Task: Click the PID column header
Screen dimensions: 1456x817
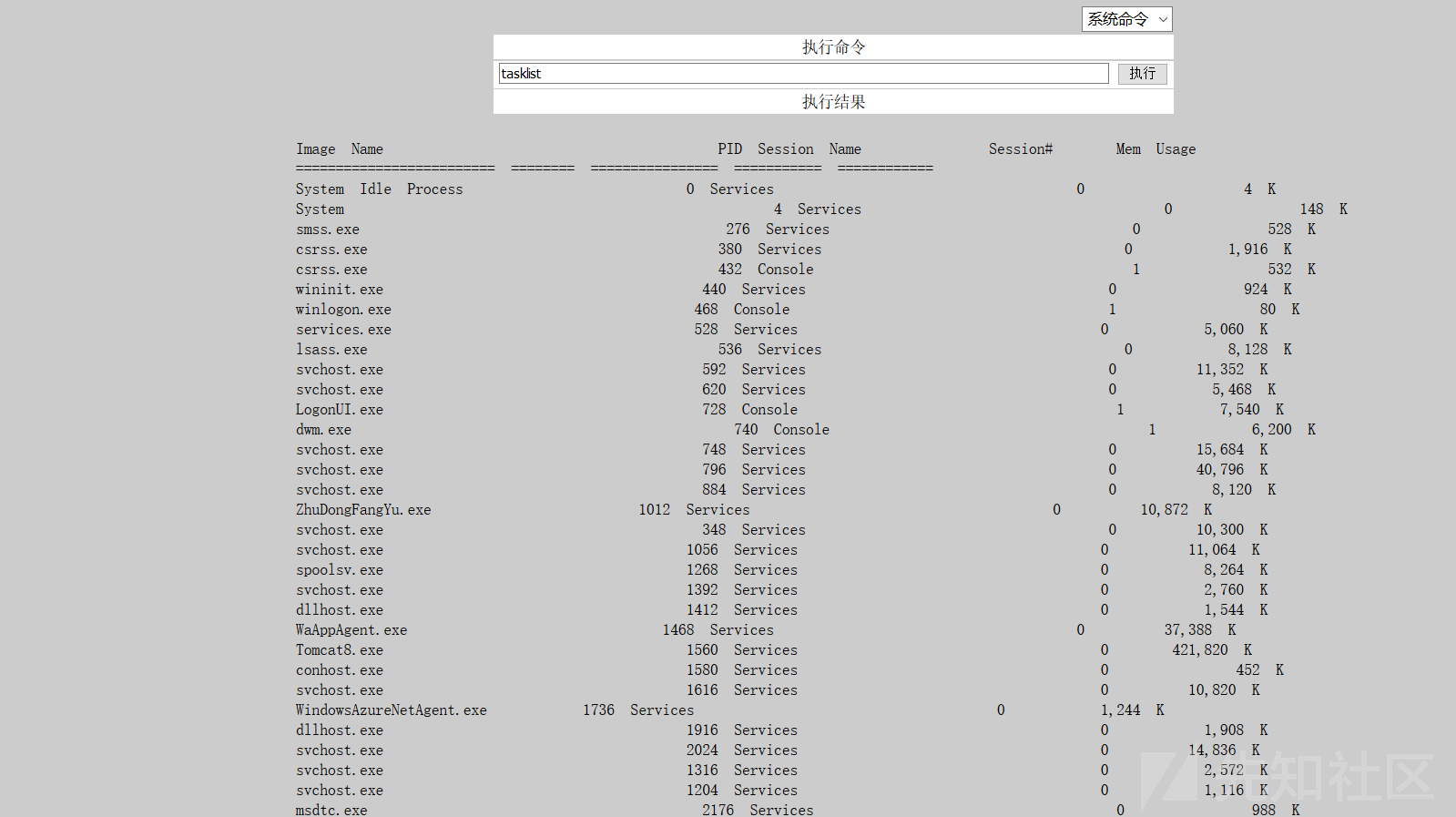Action: (729, 149)
